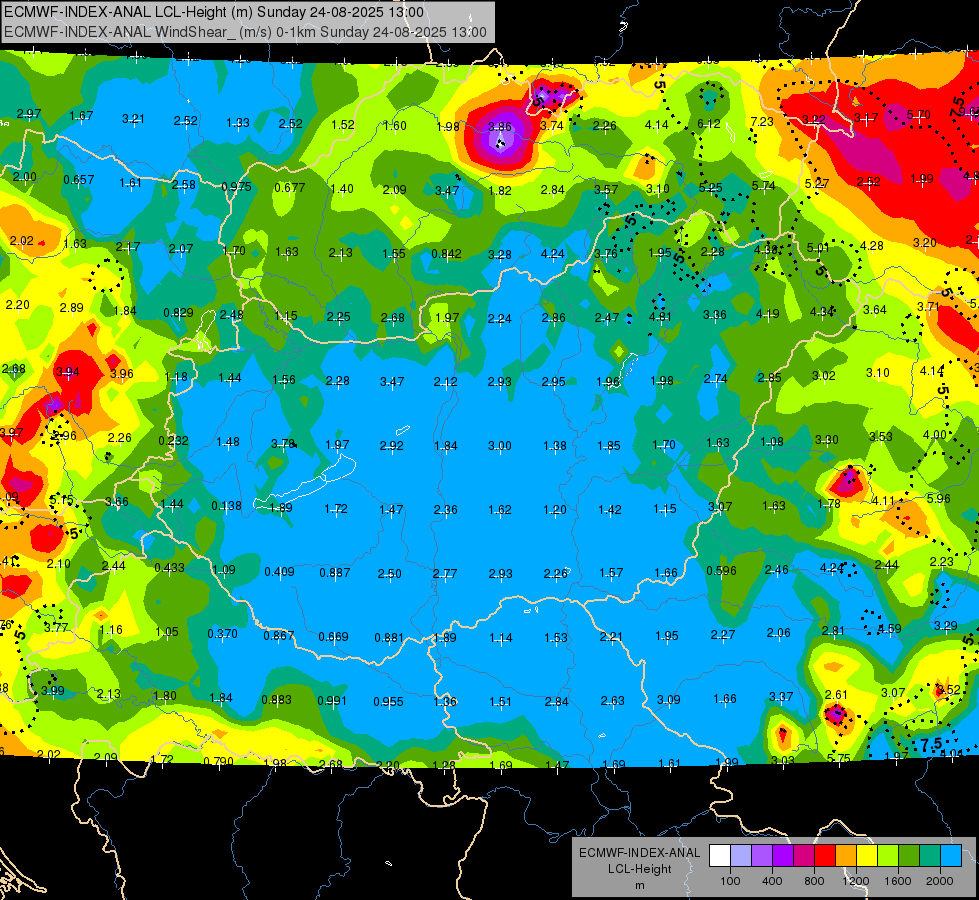Click the magenta legend swatch
The height and width of the screenshot is (900, 979).
click(x=804, y=856)
